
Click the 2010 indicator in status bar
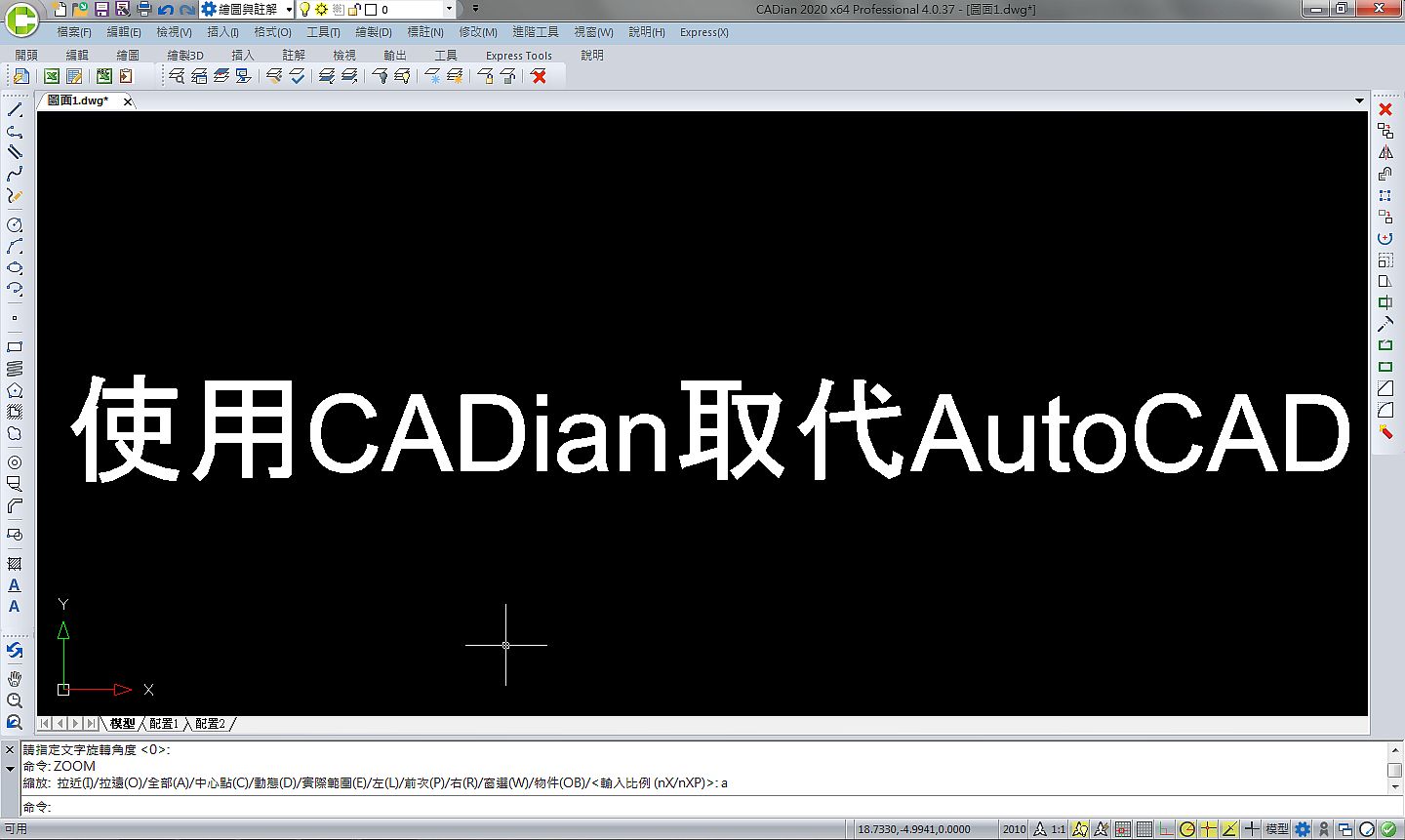coord(1015,829)
